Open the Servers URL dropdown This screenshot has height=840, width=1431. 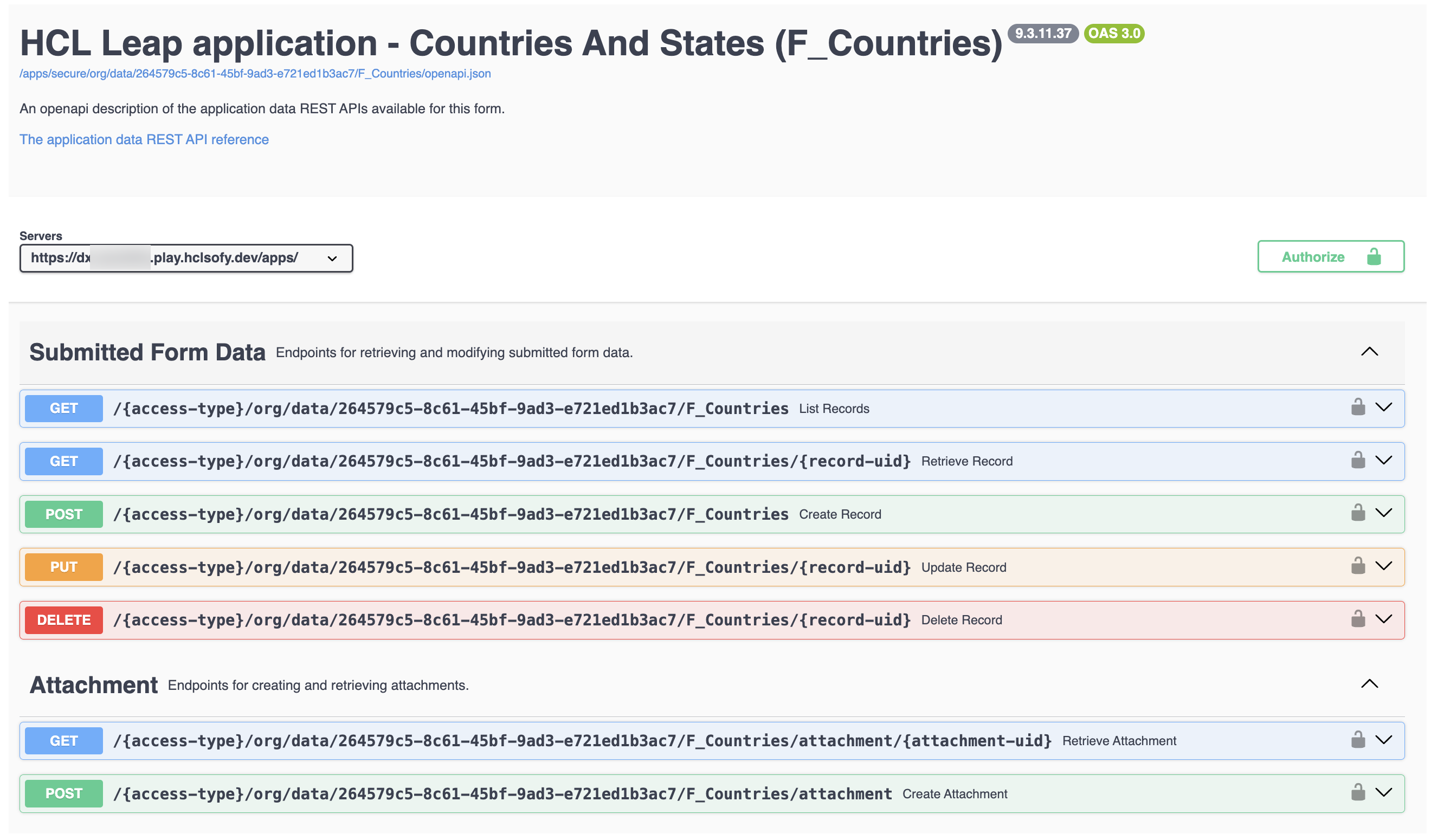[x=186, y=259]
